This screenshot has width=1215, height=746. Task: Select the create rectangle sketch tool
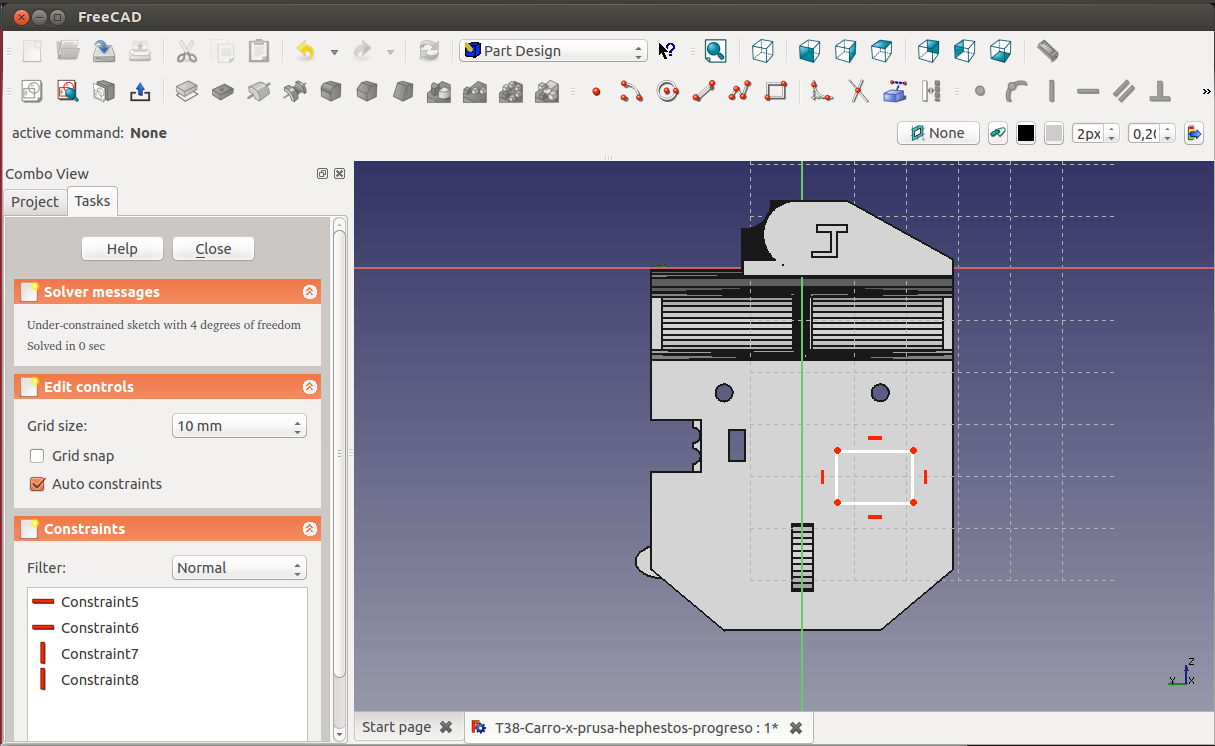(776, 92)
